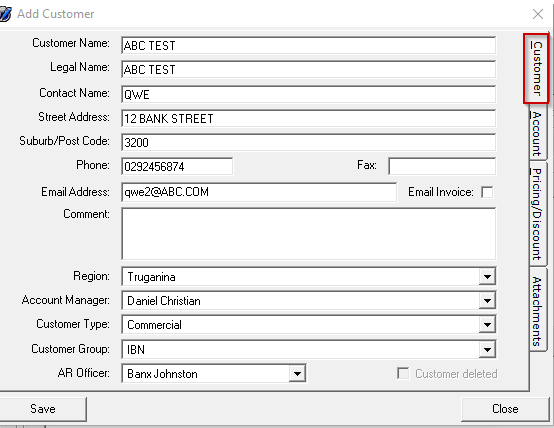Screen dimensions: 554x428
Task: Close the Add Customer window with X
Action: click(538, 14)
